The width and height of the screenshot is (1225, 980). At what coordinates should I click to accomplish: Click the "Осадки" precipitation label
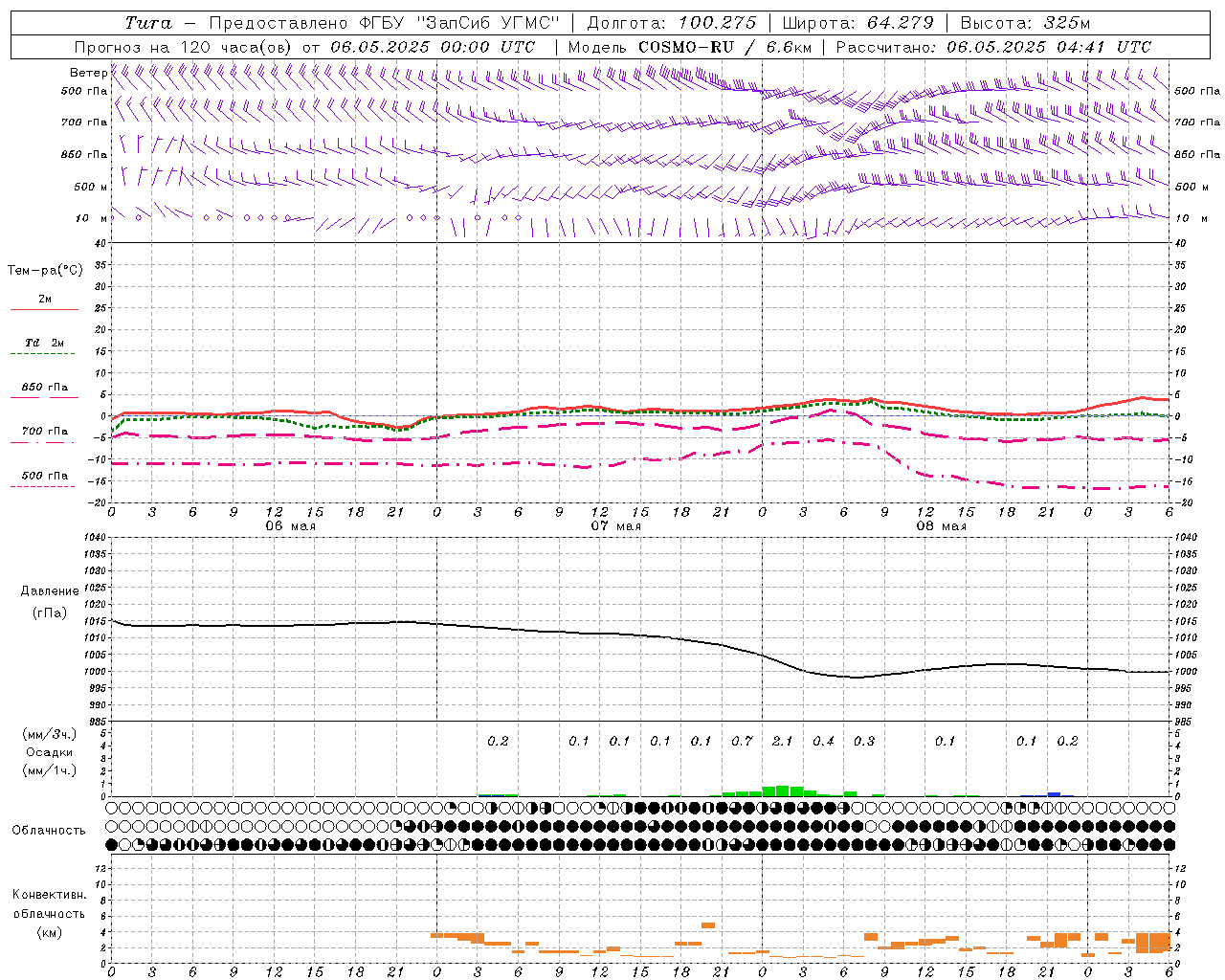coord(49,752)
